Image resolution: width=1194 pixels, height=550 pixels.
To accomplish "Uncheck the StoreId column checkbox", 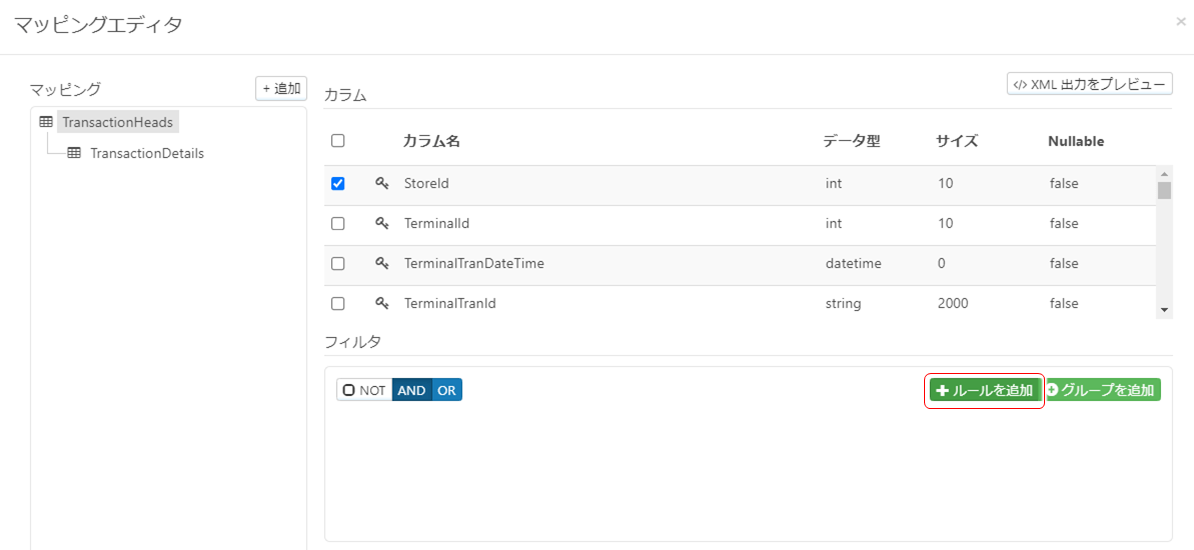I will coord(338,183).
